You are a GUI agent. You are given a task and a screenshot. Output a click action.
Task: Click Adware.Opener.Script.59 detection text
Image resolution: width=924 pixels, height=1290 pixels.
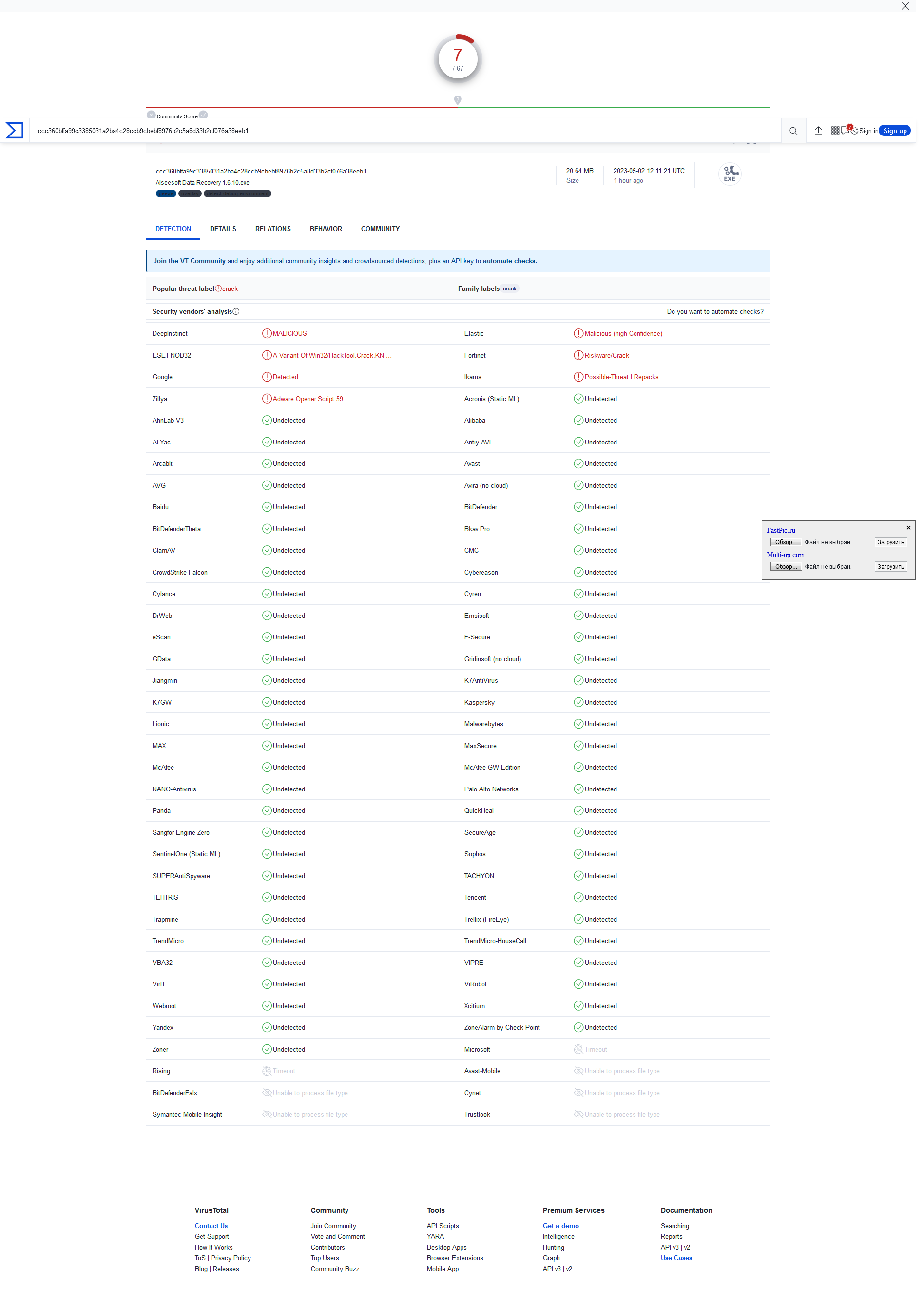[x=308, y=399]
